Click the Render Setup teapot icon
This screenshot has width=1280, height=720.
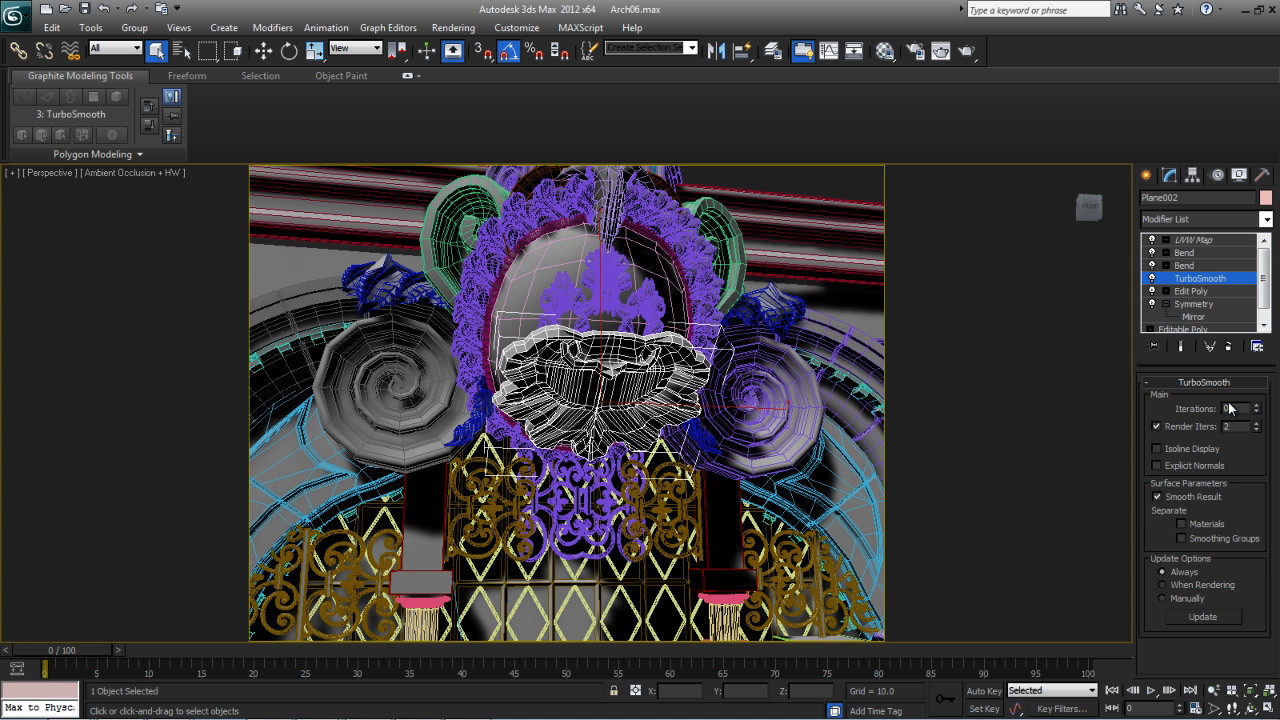click(x=915, y=51)
